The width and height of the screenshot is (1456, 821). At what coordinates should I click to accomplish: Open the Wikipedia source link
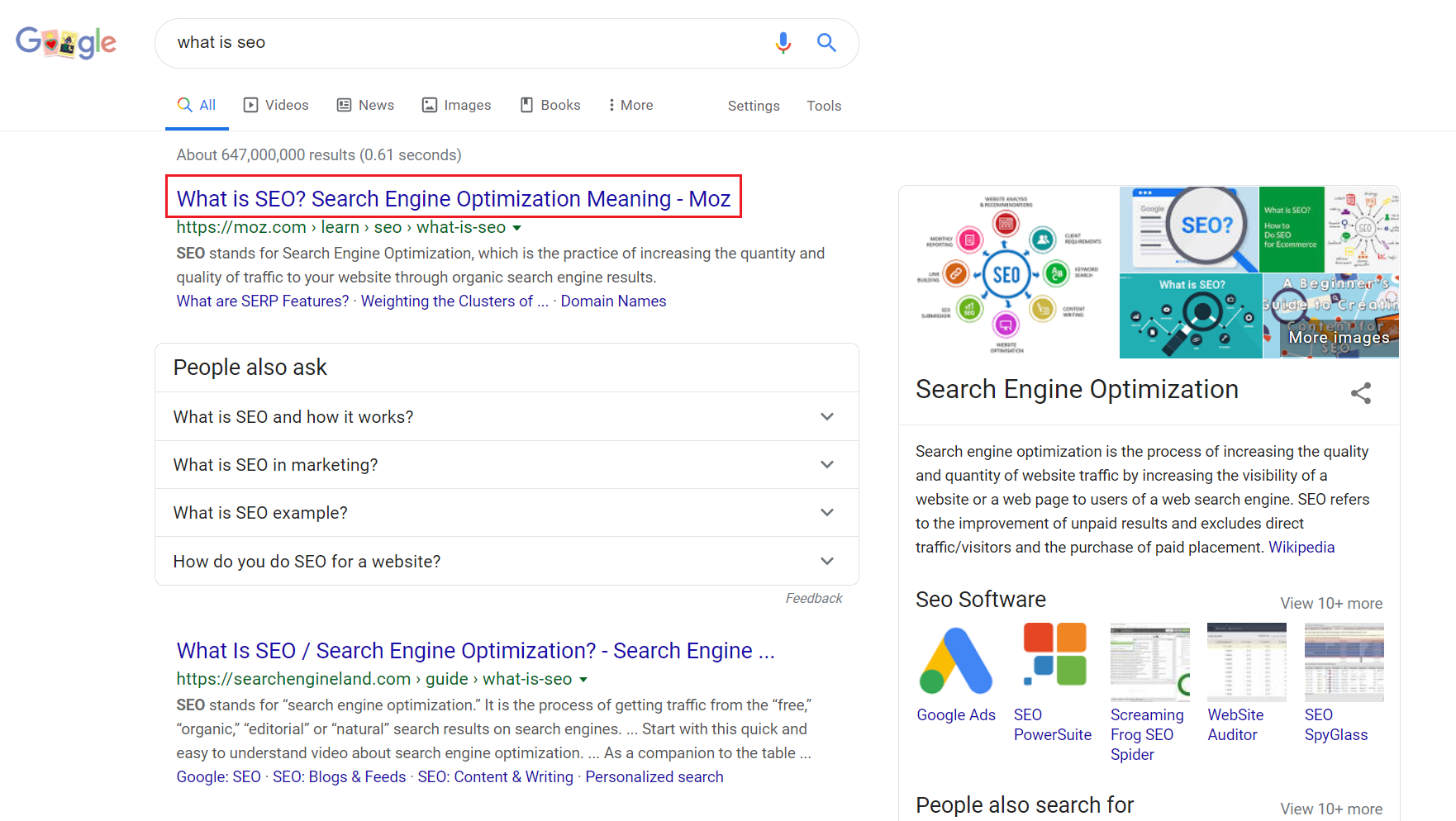(x=1301, y=548)
